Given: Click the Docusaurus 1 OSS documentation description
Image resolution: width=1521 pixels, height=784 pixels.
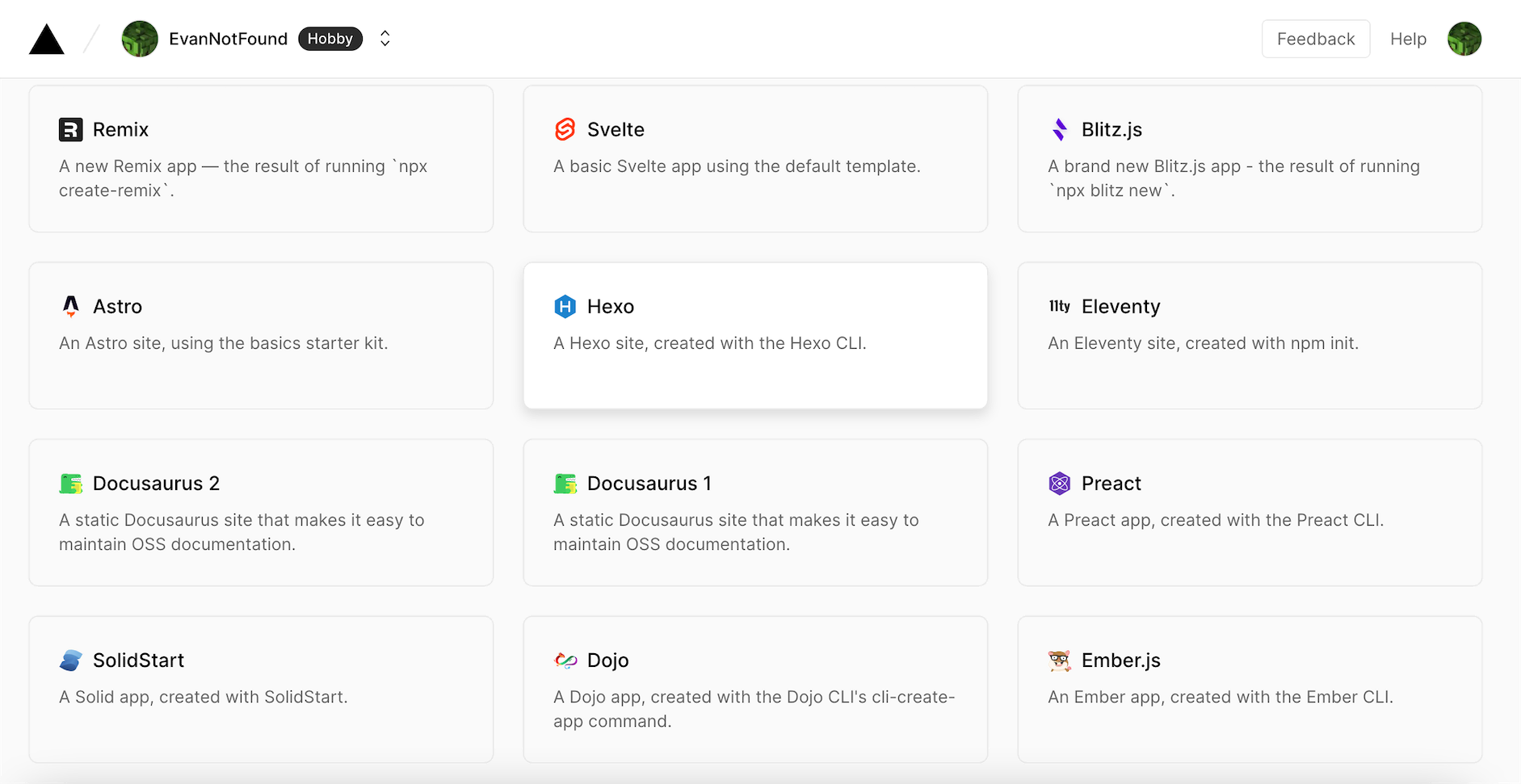Looking at the screenshot, I should click(x=736, y=531).
